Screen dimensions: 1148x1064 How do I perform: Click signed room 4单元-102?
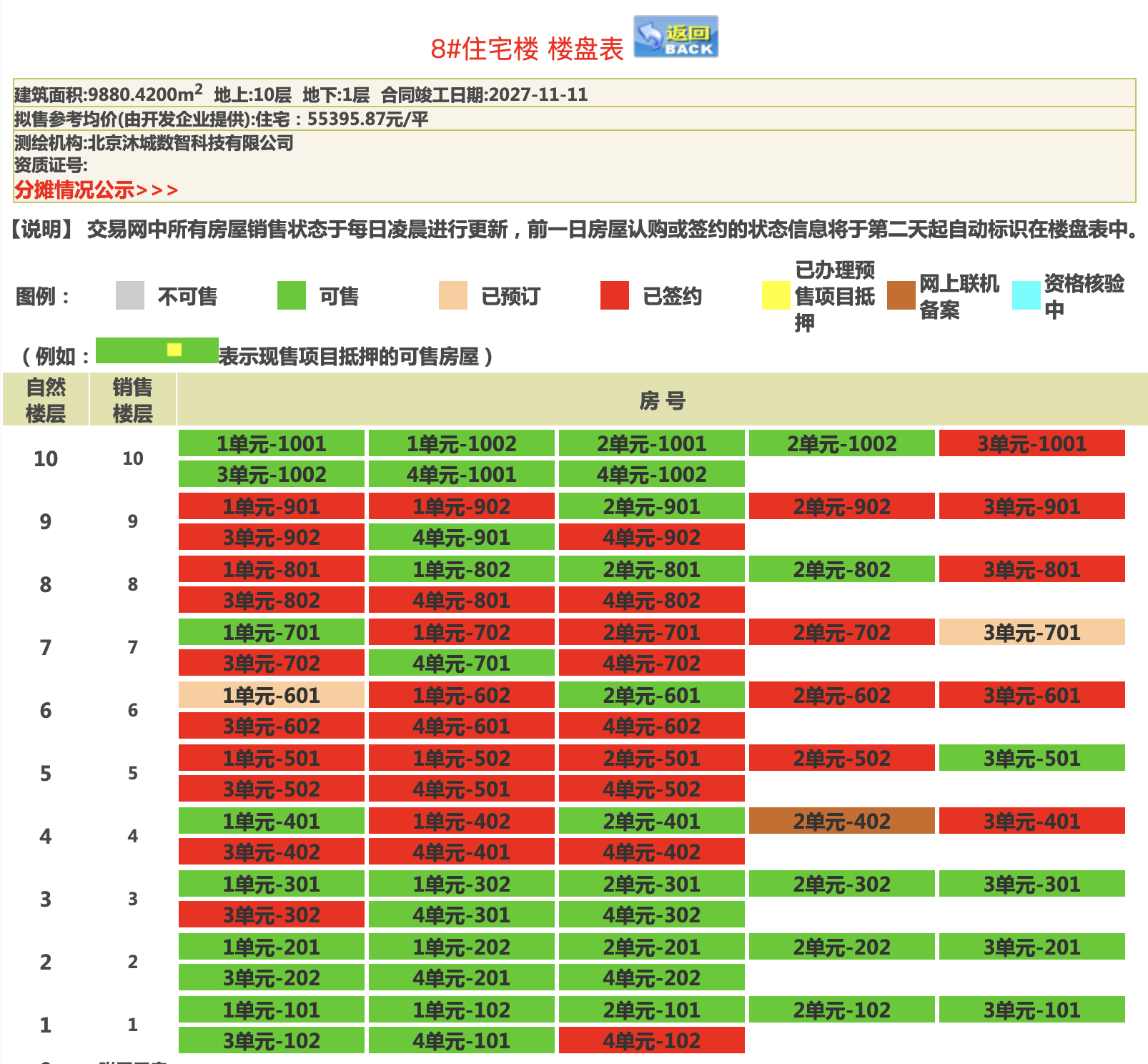[651, 1040]
